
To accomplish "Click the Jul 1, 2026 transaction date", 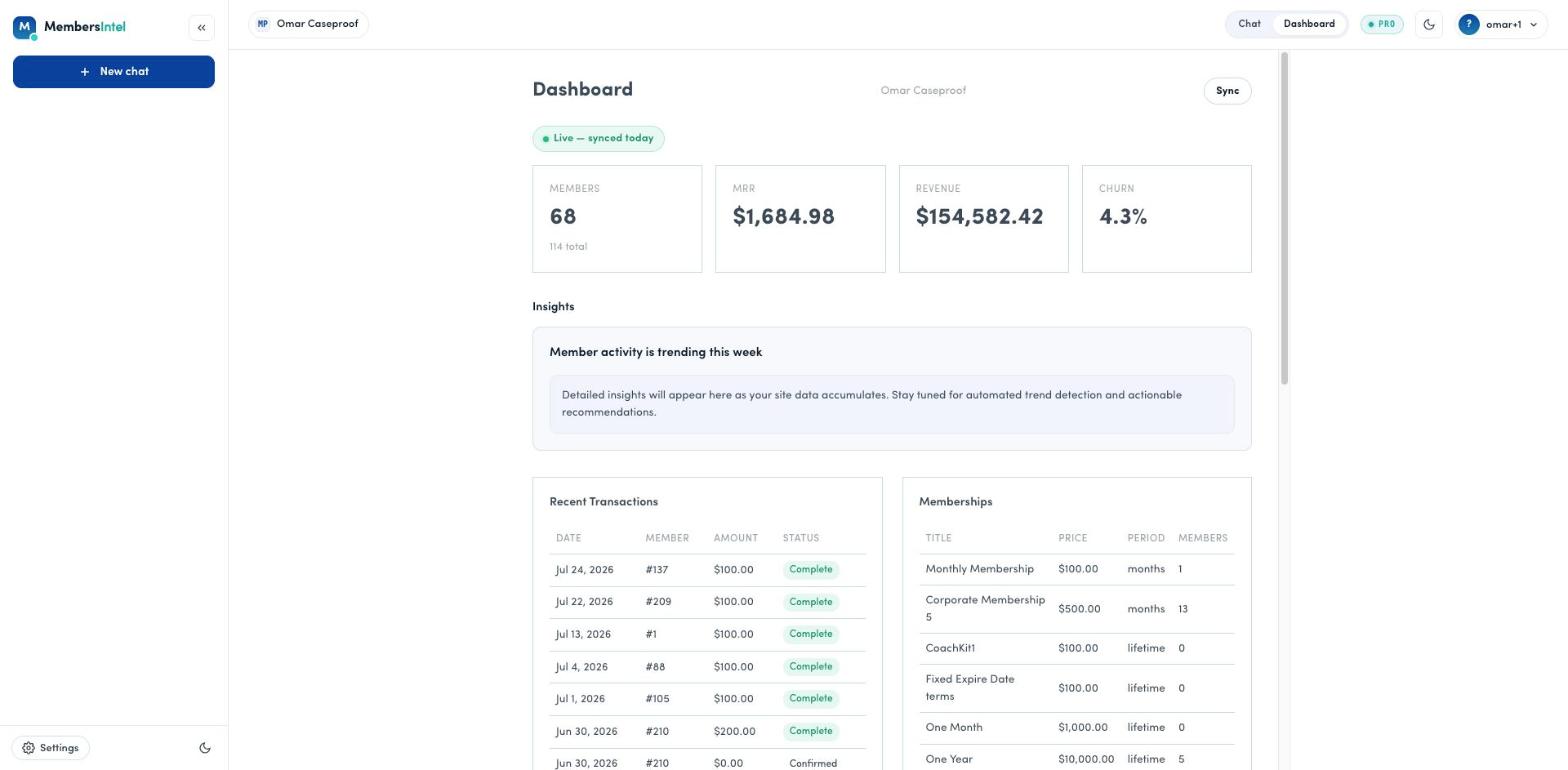I will (x=580, y=699).
